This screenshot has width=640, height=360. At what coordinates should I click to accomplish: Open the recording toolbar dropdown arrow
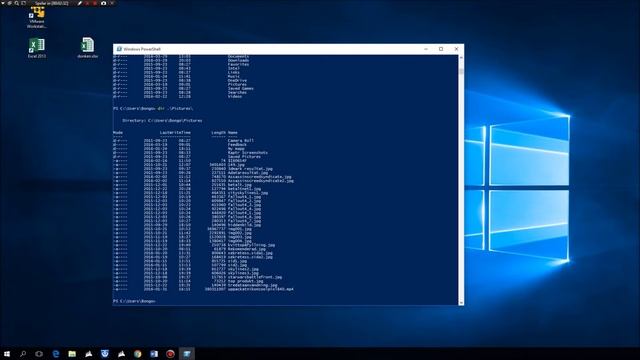[3, 3]
